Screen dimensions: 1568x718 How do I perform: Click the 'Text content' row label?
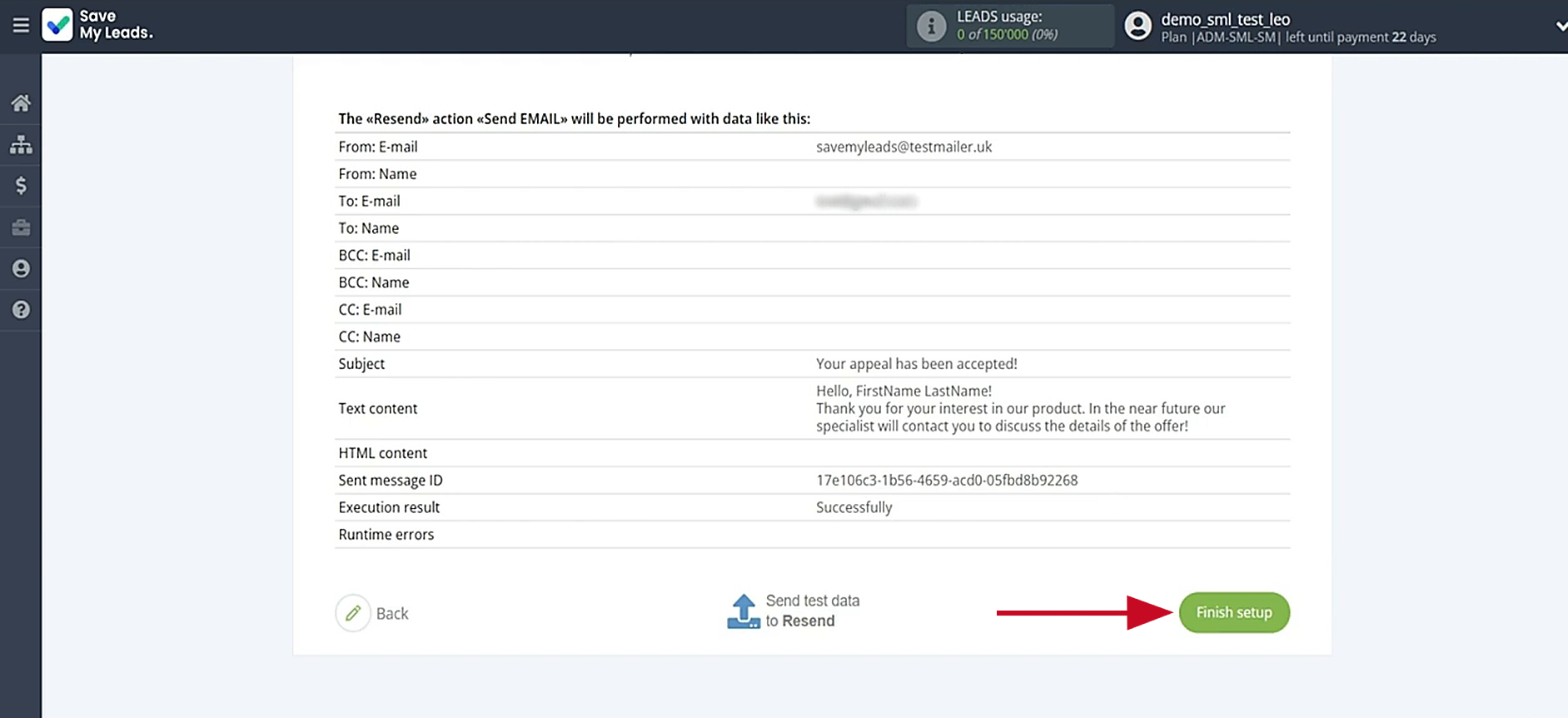[x=378, y=408]
